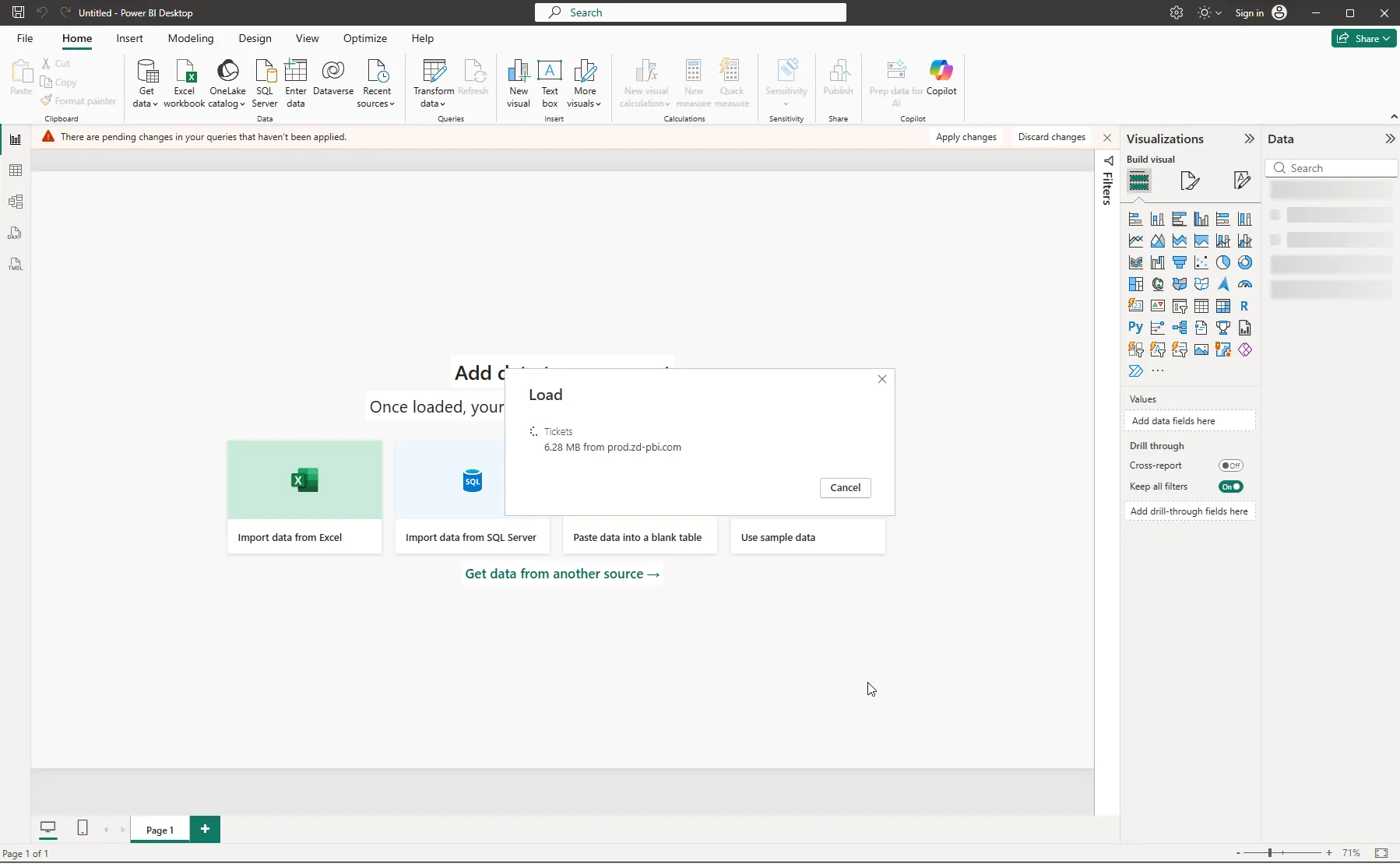This screenshot has width=1400, height=864.
Task: Switch to Insert ribbon tab
Action: pyautogui.click(x=129, y=38)
